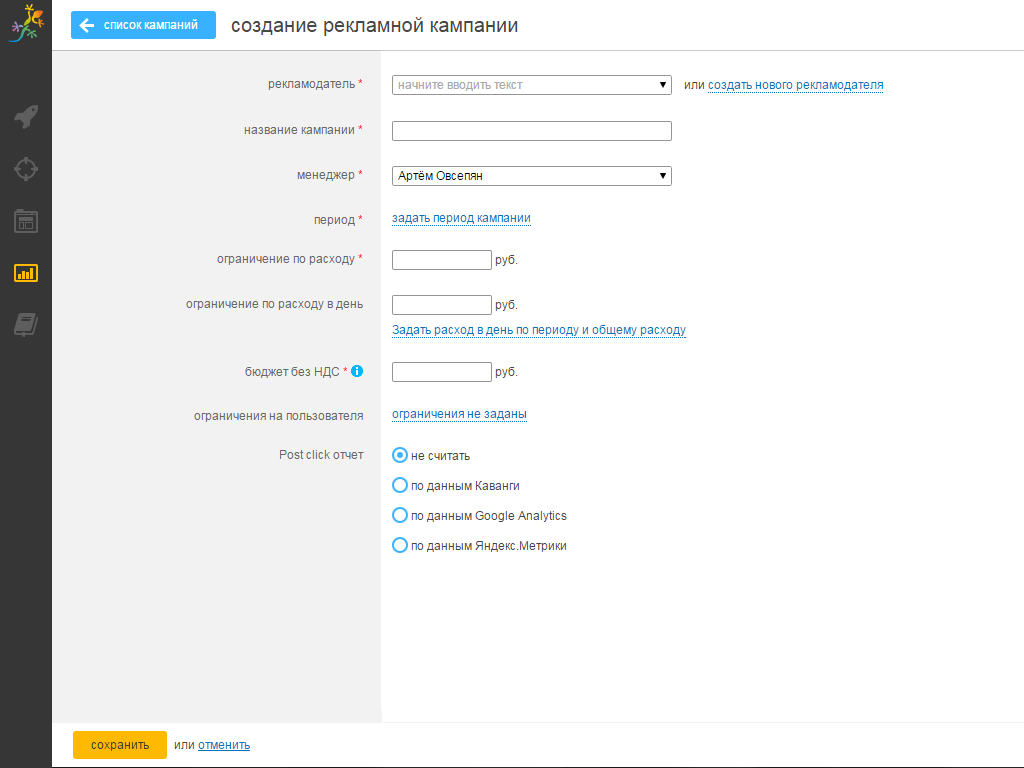This screenshot has width=1024, height=768.
Task: Click the 'название кампании' text field
Action: click(531, 131)
